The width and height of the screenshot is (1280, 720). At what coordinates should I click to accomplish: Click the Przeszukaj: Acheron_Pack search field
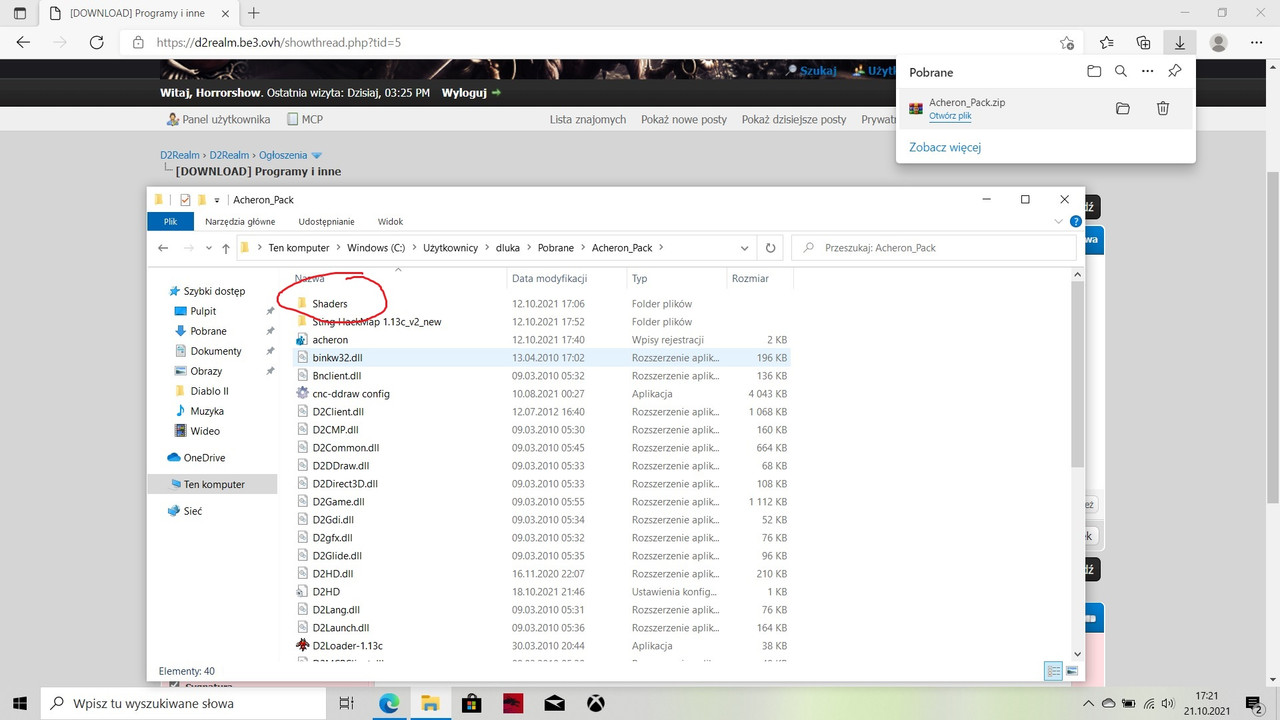[x=936, y=248]
